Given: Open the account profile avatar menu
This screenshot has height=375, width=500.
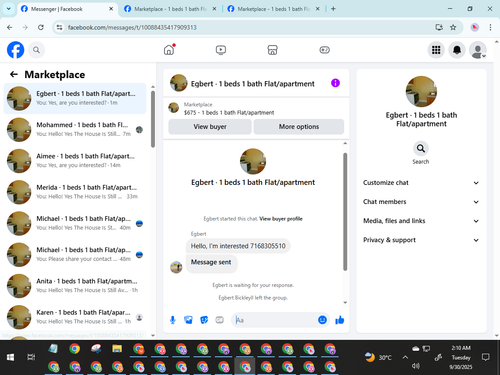Looking at the screenshot, I should [478, 50].
